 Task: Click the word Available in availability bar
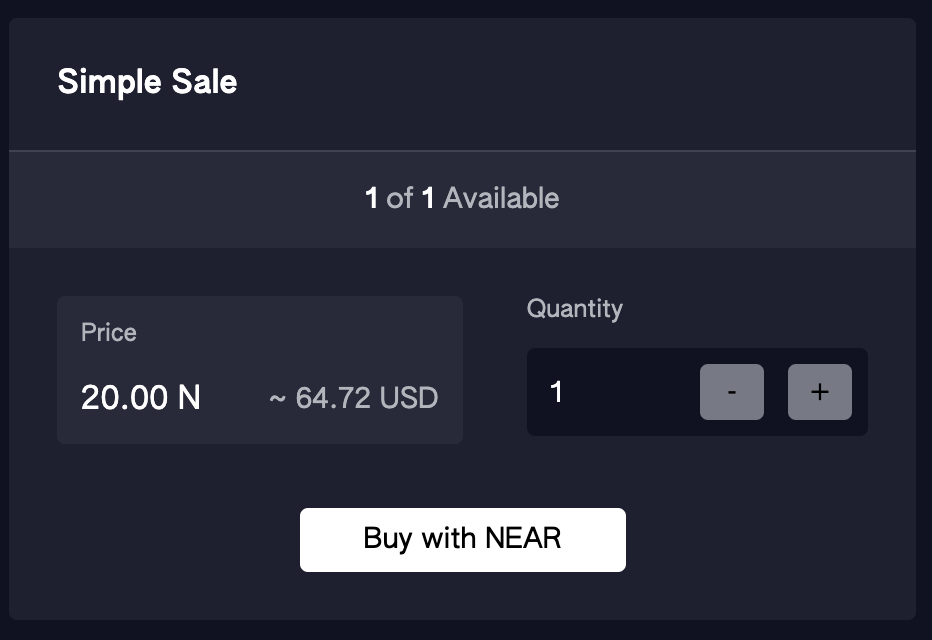click(x=501, y=198)
